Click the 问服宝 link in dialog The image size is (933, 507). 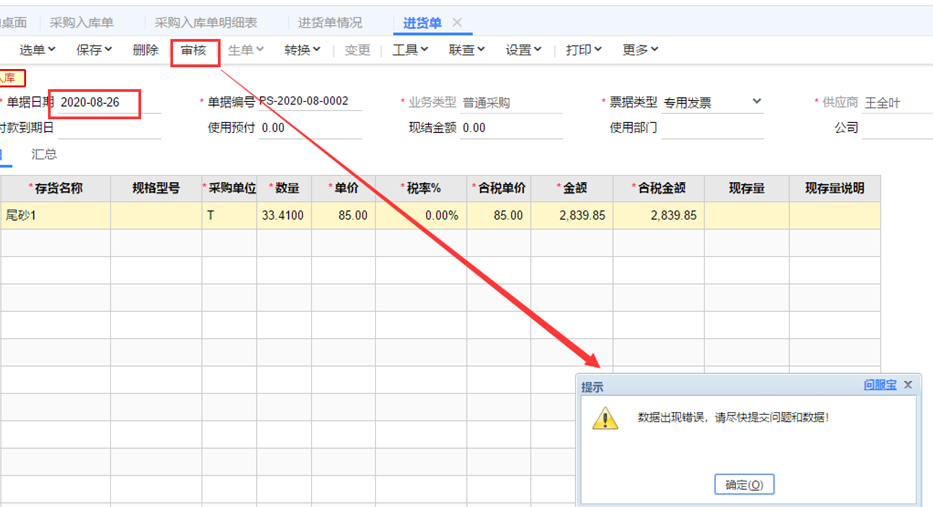[879, 385]
